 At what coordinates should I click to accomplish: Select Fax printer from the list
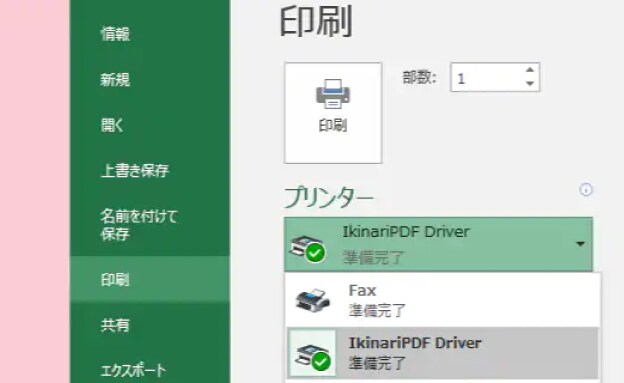point(443,300)
